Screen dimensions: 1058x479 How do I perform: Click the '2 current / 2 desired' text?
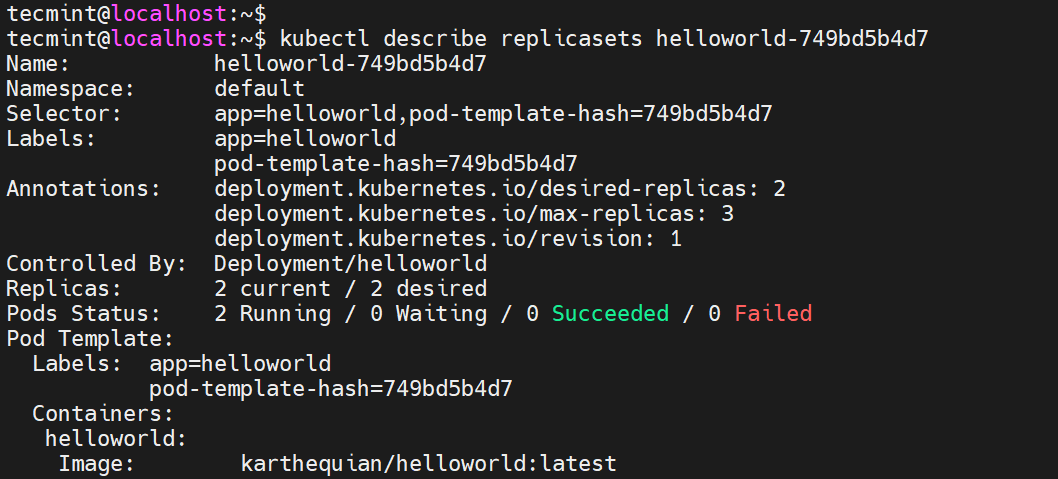350,289
